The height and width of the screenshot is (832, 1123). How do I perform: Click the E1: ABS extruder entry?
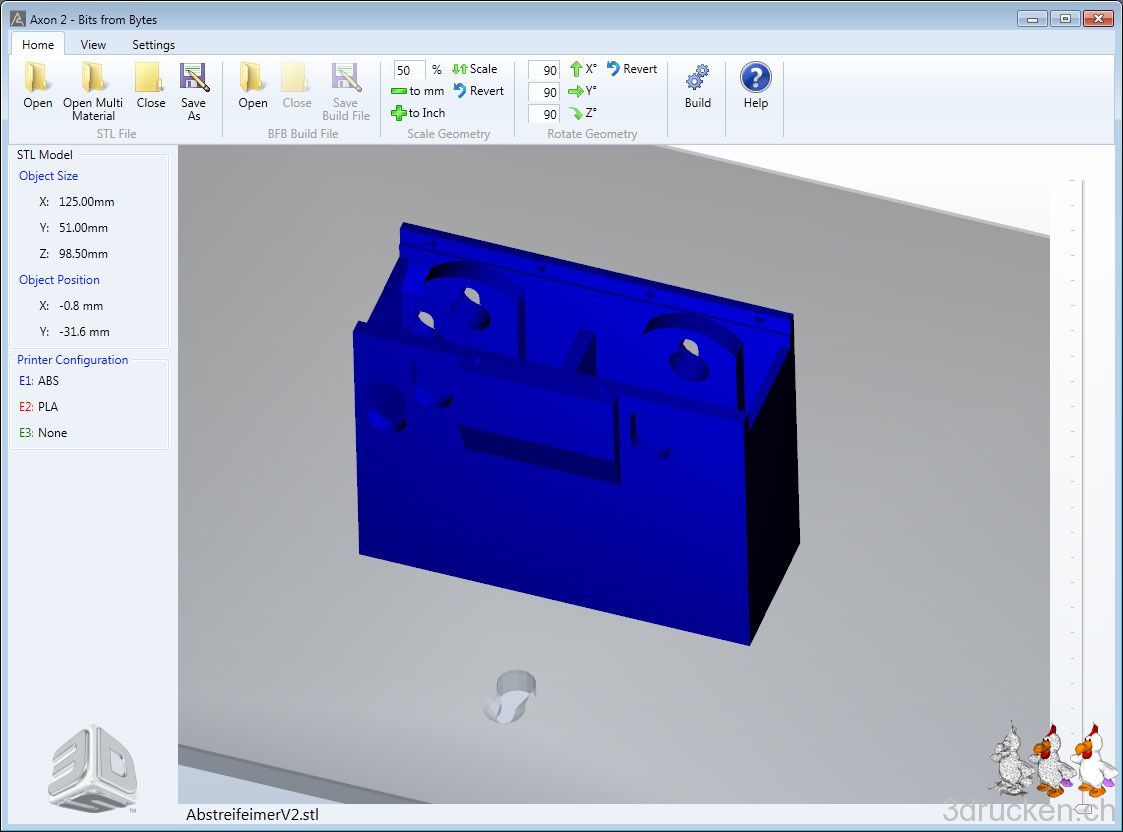click(39, 381)
